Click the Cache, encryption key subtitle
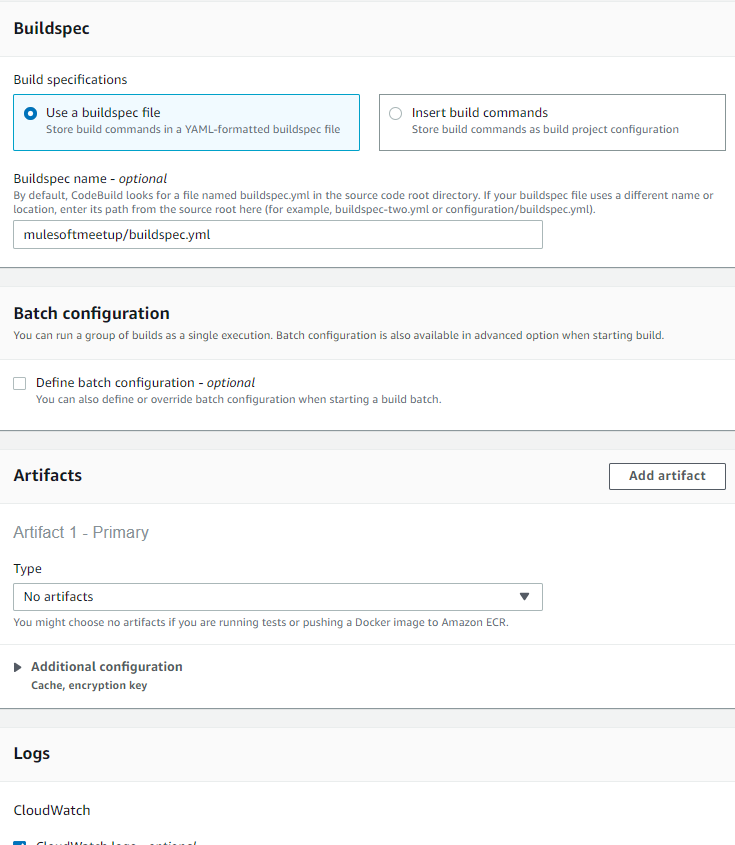The image size is (735, 845). tap(89, 686)
